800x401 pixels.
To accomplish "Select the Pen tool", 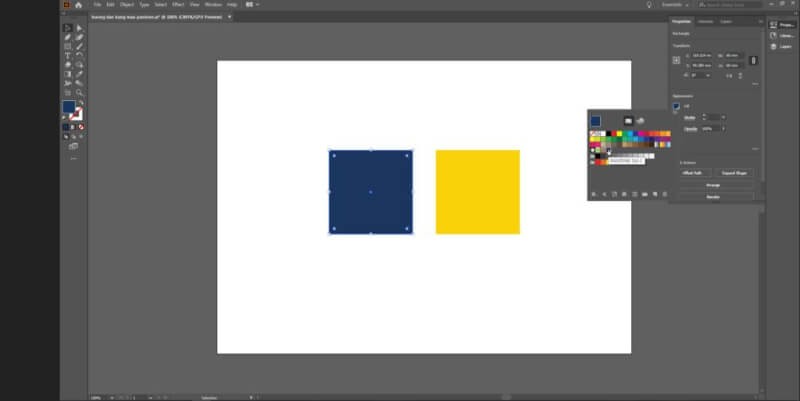I will pyautogui.click(x=67, y=37).
